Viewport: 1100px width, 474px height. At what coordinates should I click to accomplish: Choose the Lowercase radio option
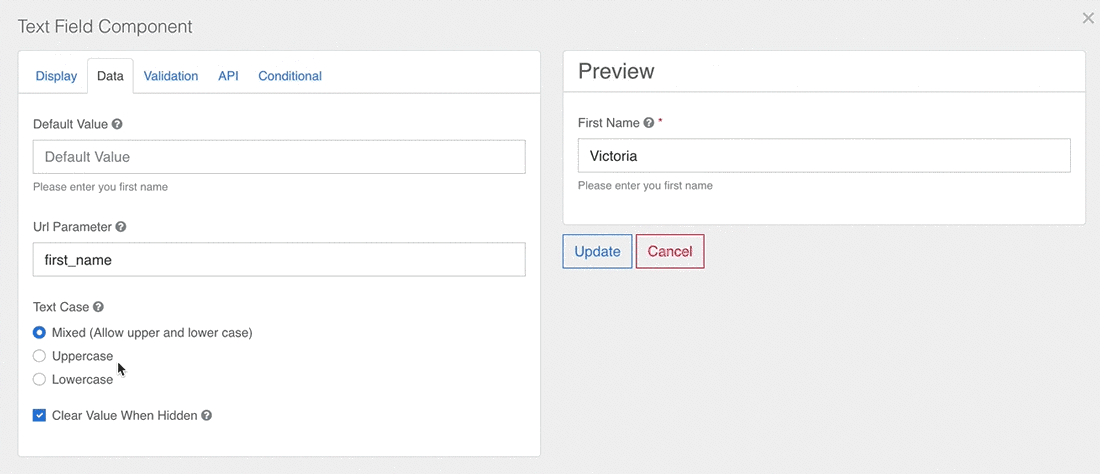(39, 380)
